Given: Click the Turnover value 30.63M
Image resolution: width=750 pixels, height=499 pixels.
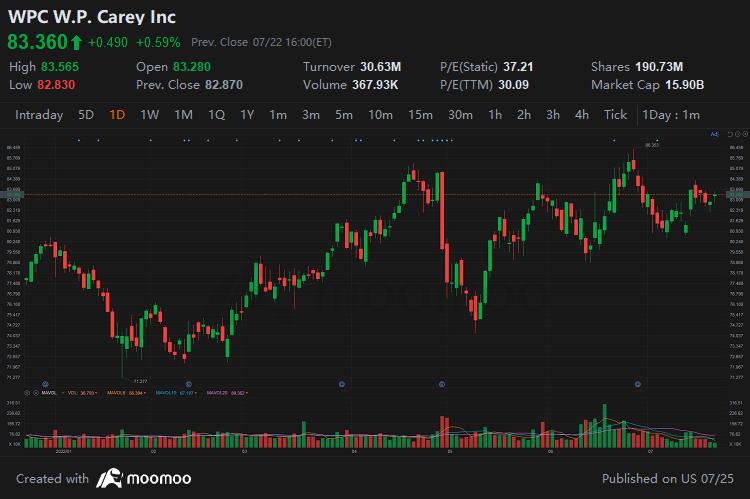Looking at the screenshot, I should coord(381,67).
